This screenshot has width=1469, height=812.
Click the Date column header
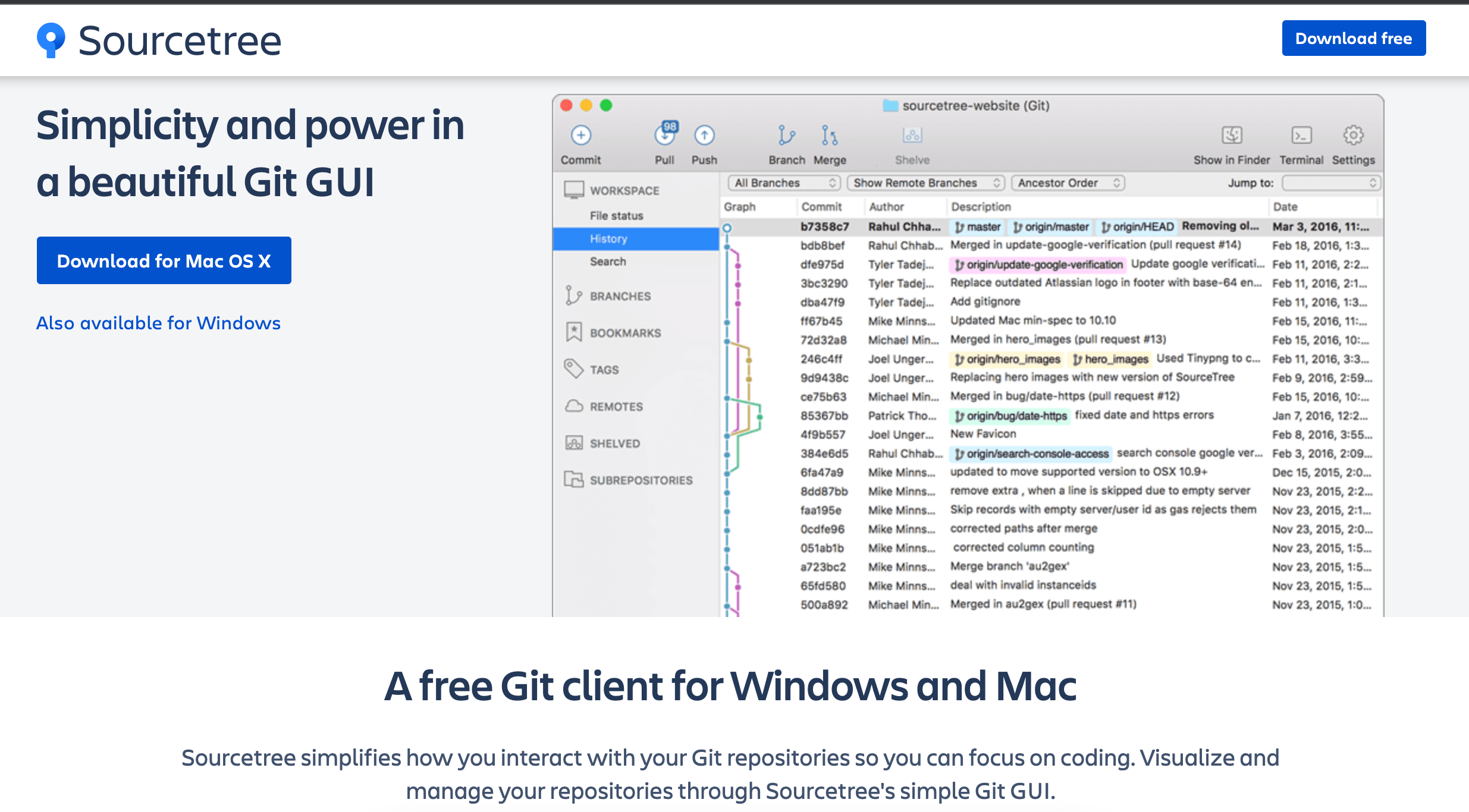click(1285, 207)
